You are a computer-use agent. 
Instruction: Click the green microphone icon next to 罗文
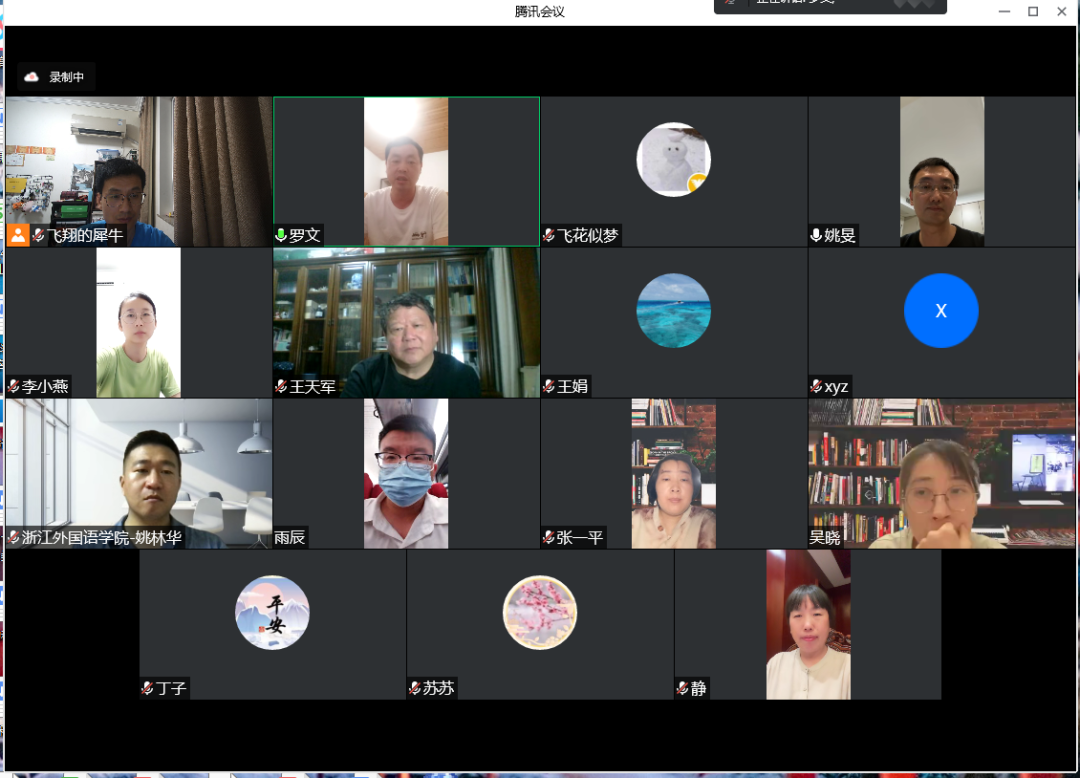pos(281,236)
